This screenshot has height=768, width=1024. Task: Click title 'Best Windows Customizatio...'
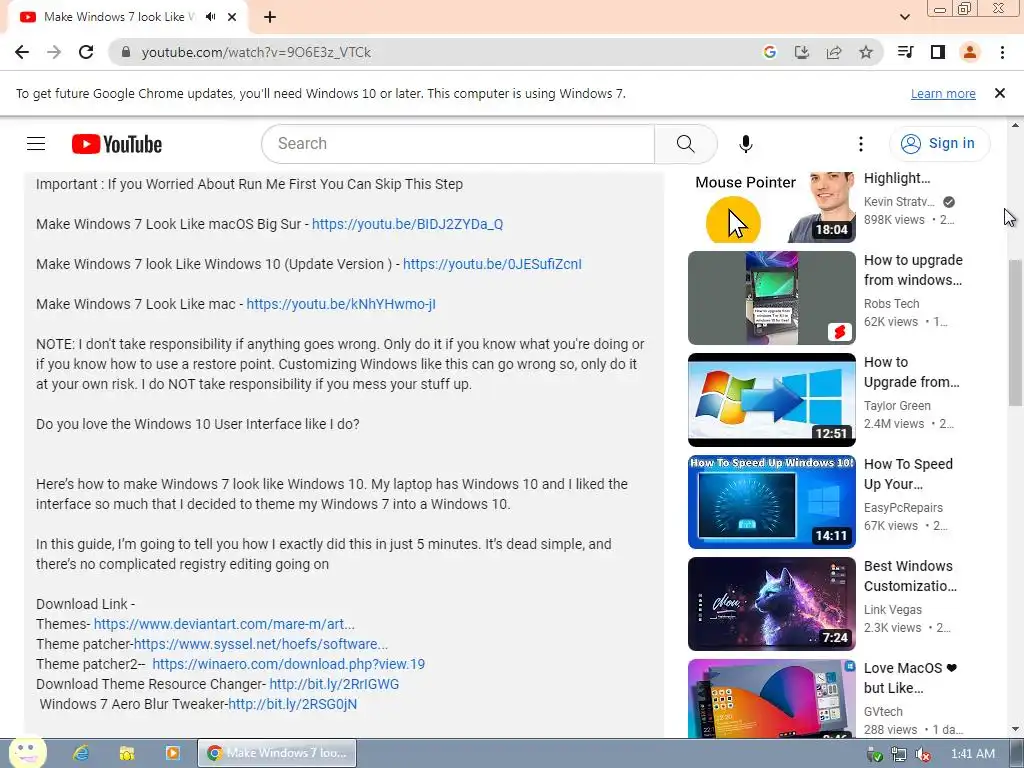tap(910, 576)
